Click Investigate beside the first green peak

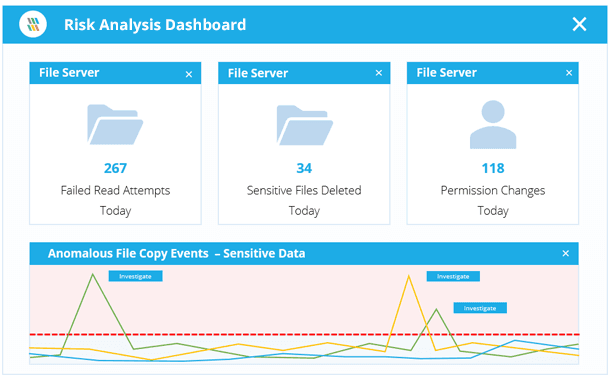[135, 276]
